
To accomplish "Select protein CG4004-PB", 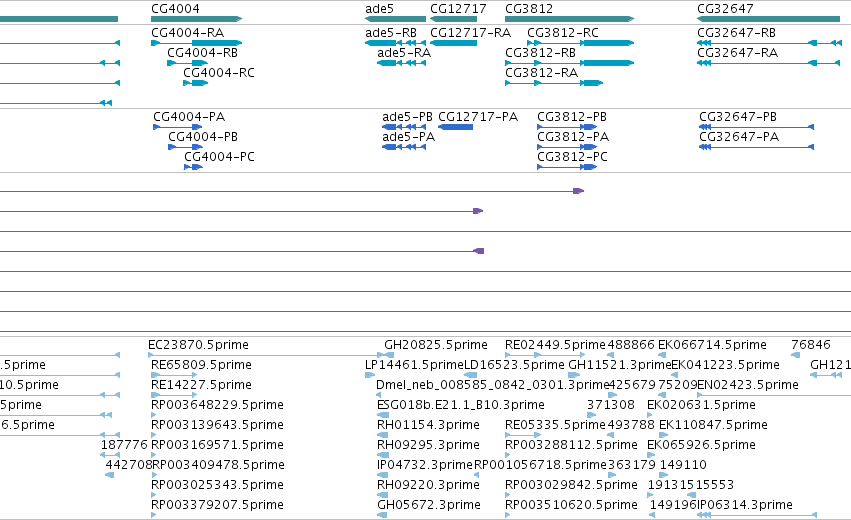I will [x=203, y=137].
